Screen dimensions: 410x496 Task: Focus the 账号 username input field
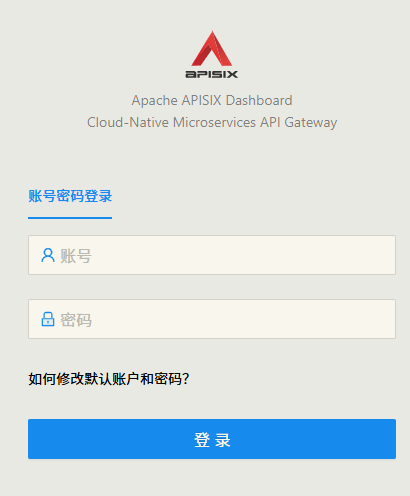click(212, 255)
